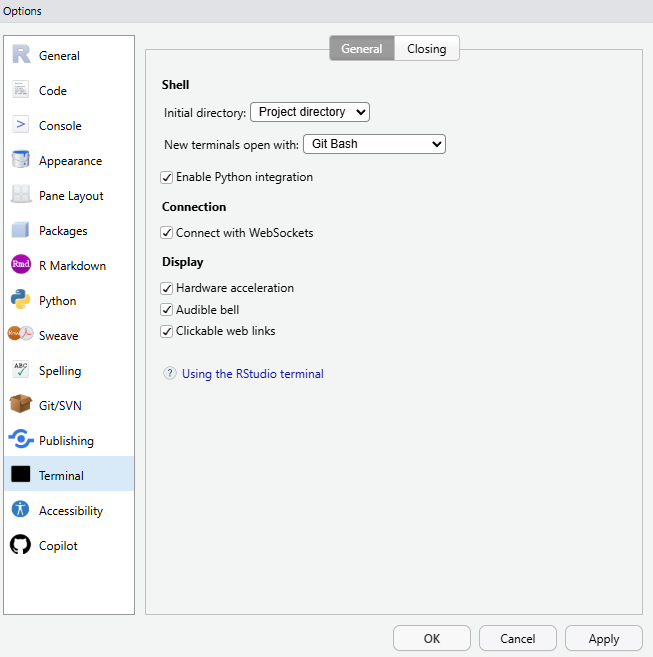Open the R Markdown section label
This screenshot has height=657, width=653.
tap(73, 266)
